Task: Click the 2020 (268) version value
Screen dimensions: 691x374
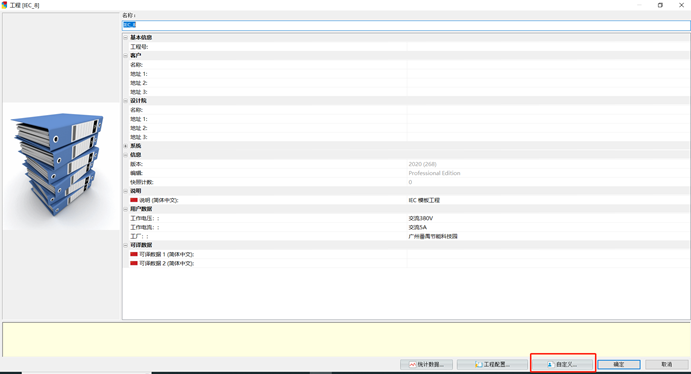Action: point(422,164)
